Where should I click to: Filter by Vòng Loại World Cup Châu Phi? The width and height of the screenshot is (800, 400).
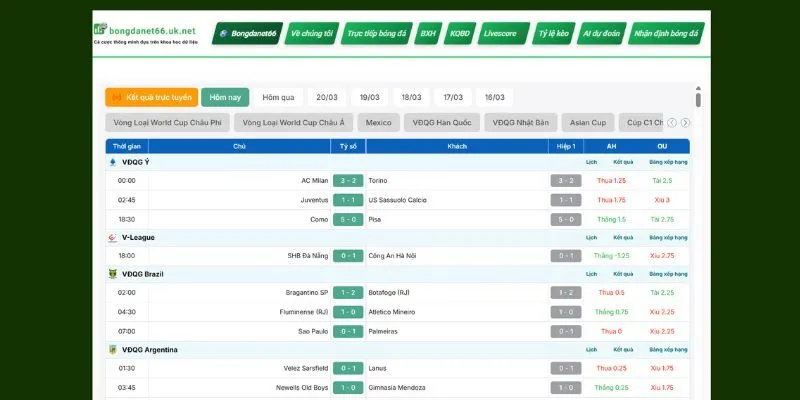pyautogui.click(x=168, y=123)
